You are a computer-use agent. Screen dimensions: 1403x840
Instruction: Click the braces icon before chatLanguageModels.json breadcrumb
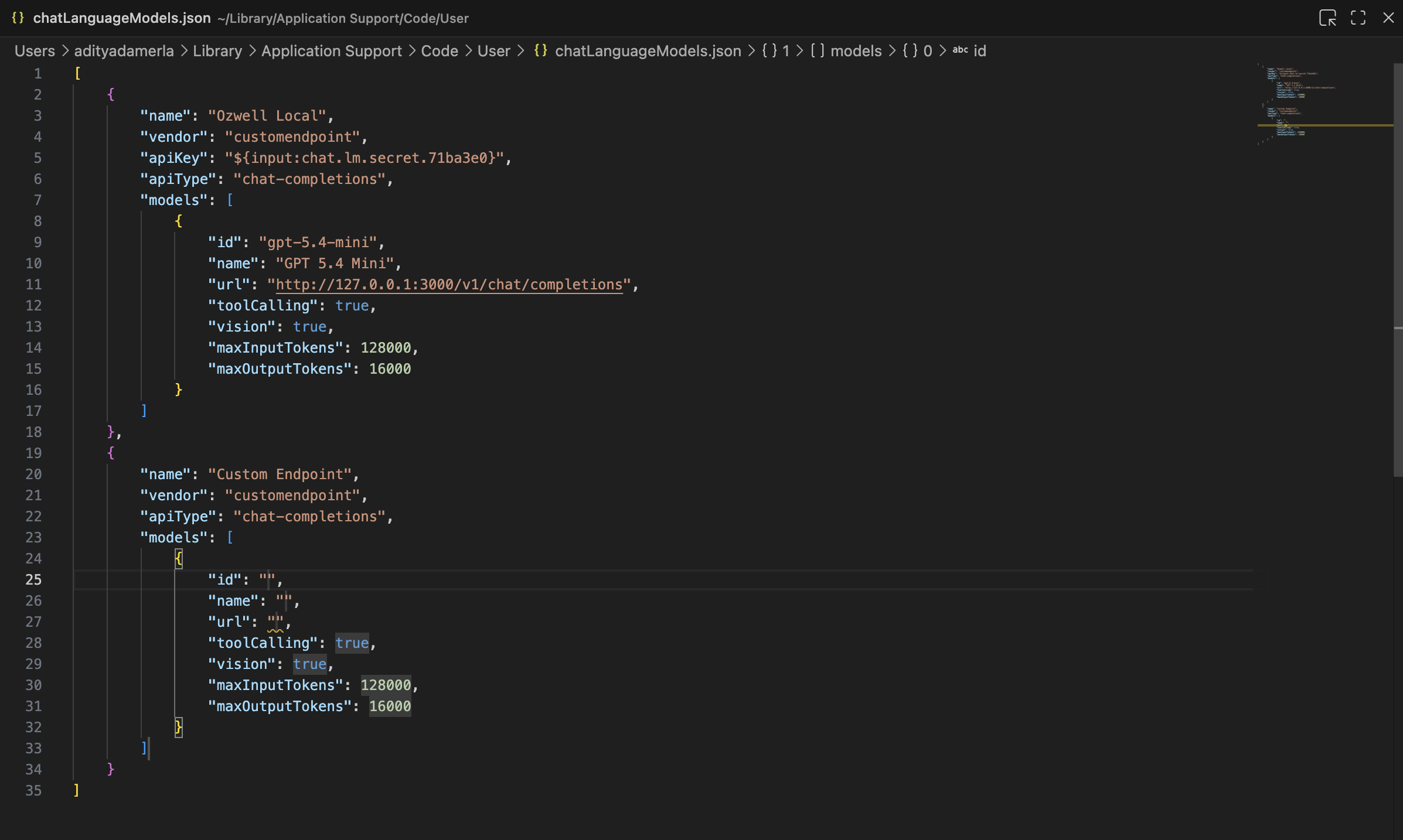[x=541, y=50]
